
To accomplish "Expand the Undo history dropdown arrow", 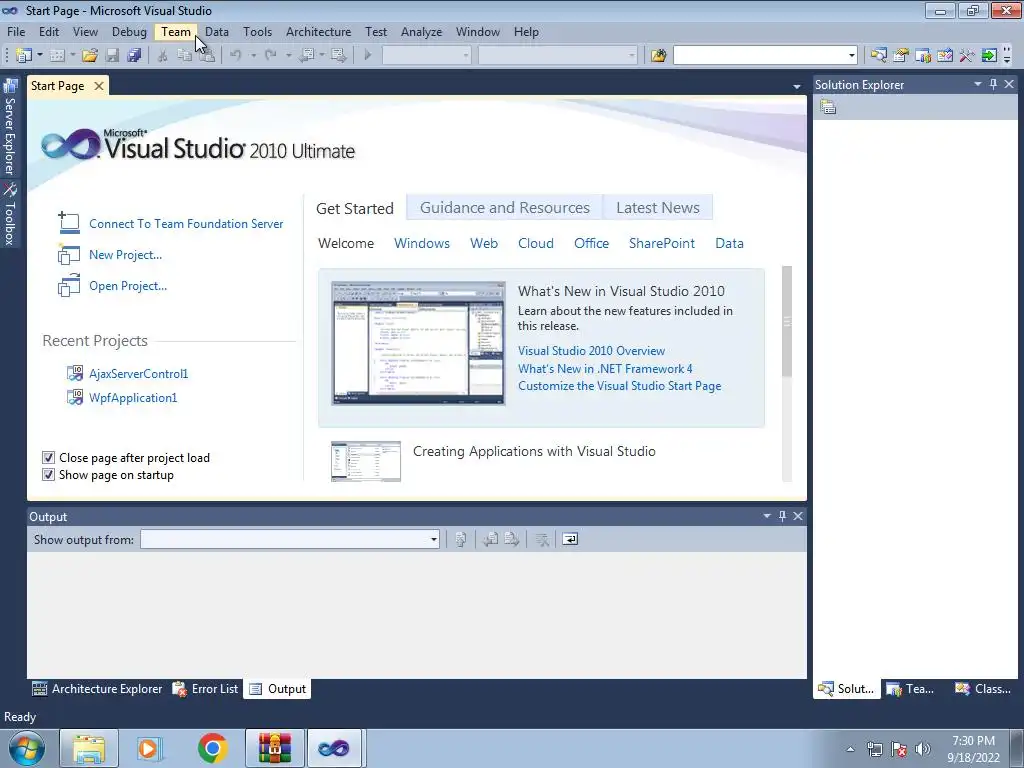I will (x=253, y=56).
